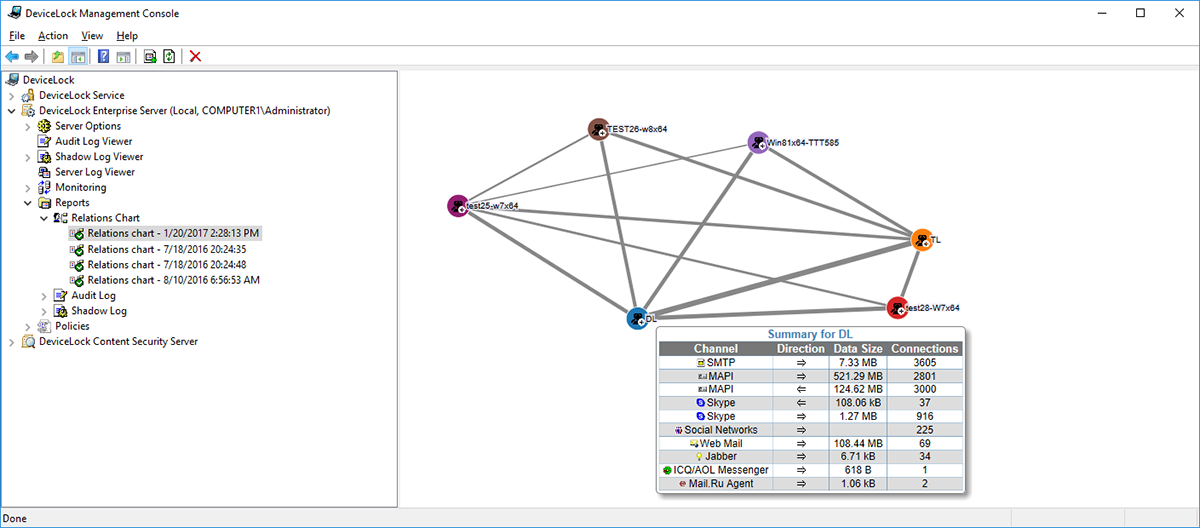Open the View menu
This screenshot has width=1200, height=528.
[x=92, y=36]
